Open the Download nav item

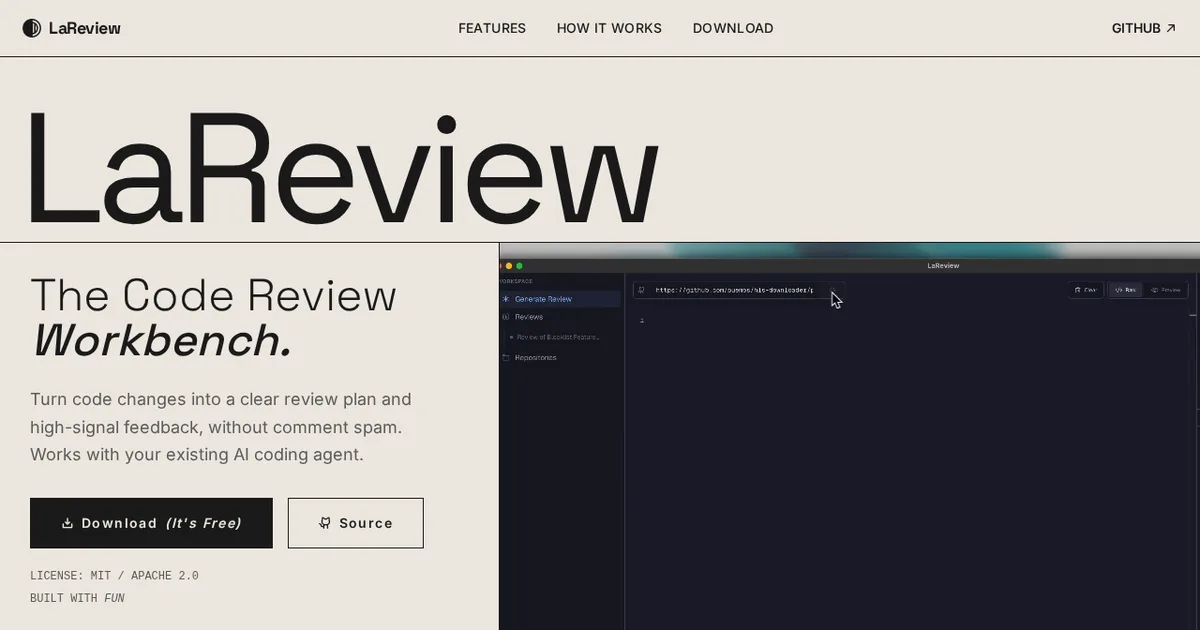pos(733,28)
